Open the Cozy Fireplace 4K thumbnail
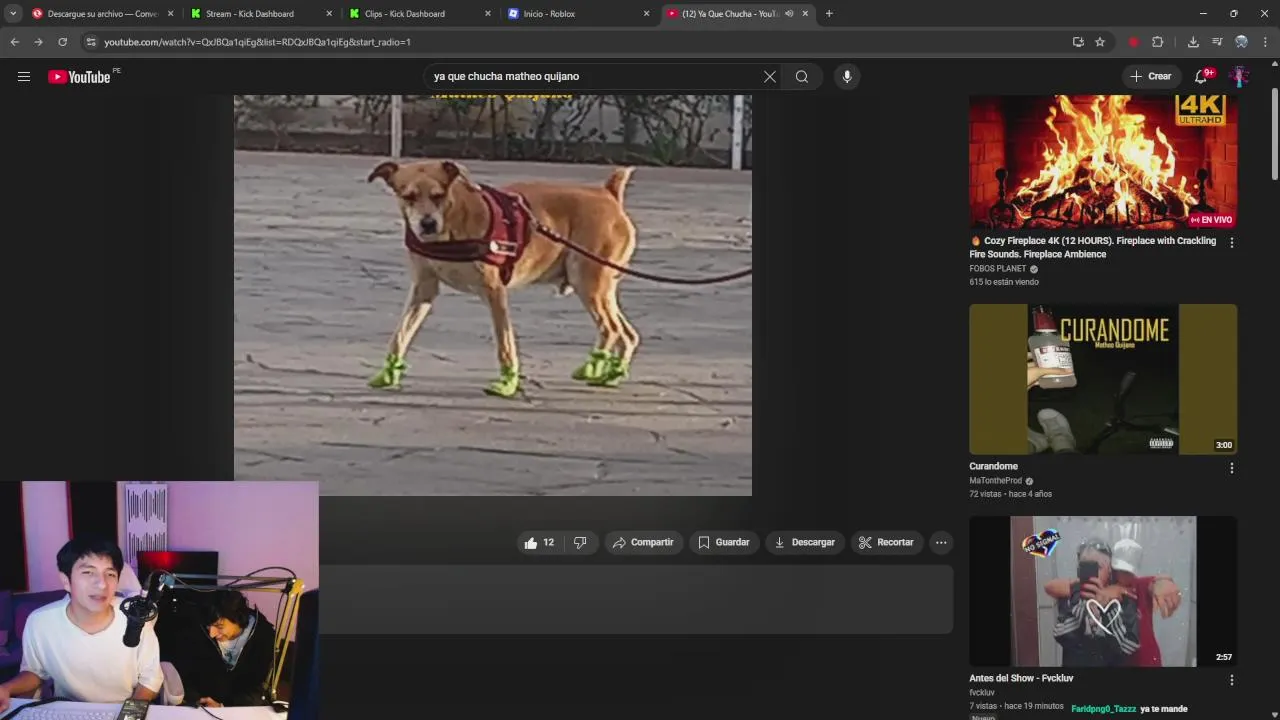Screen dimensions: 1280x720 coord(1103,162)
